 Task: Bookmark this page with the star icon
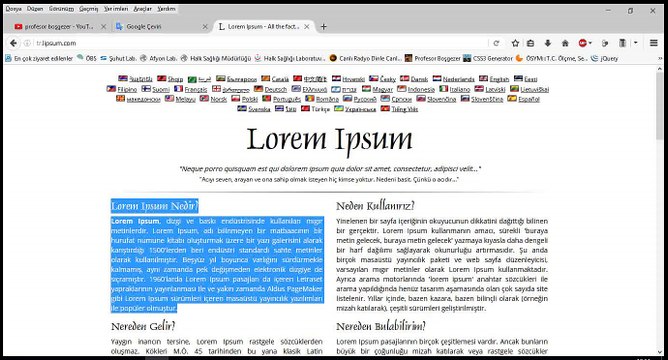tap(515, 43)
